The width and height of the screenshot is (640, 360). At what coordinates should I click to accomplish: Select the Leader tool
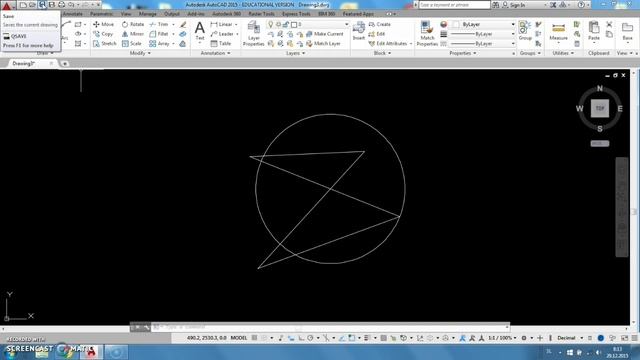pyautogui.click(x=222, y=34)
